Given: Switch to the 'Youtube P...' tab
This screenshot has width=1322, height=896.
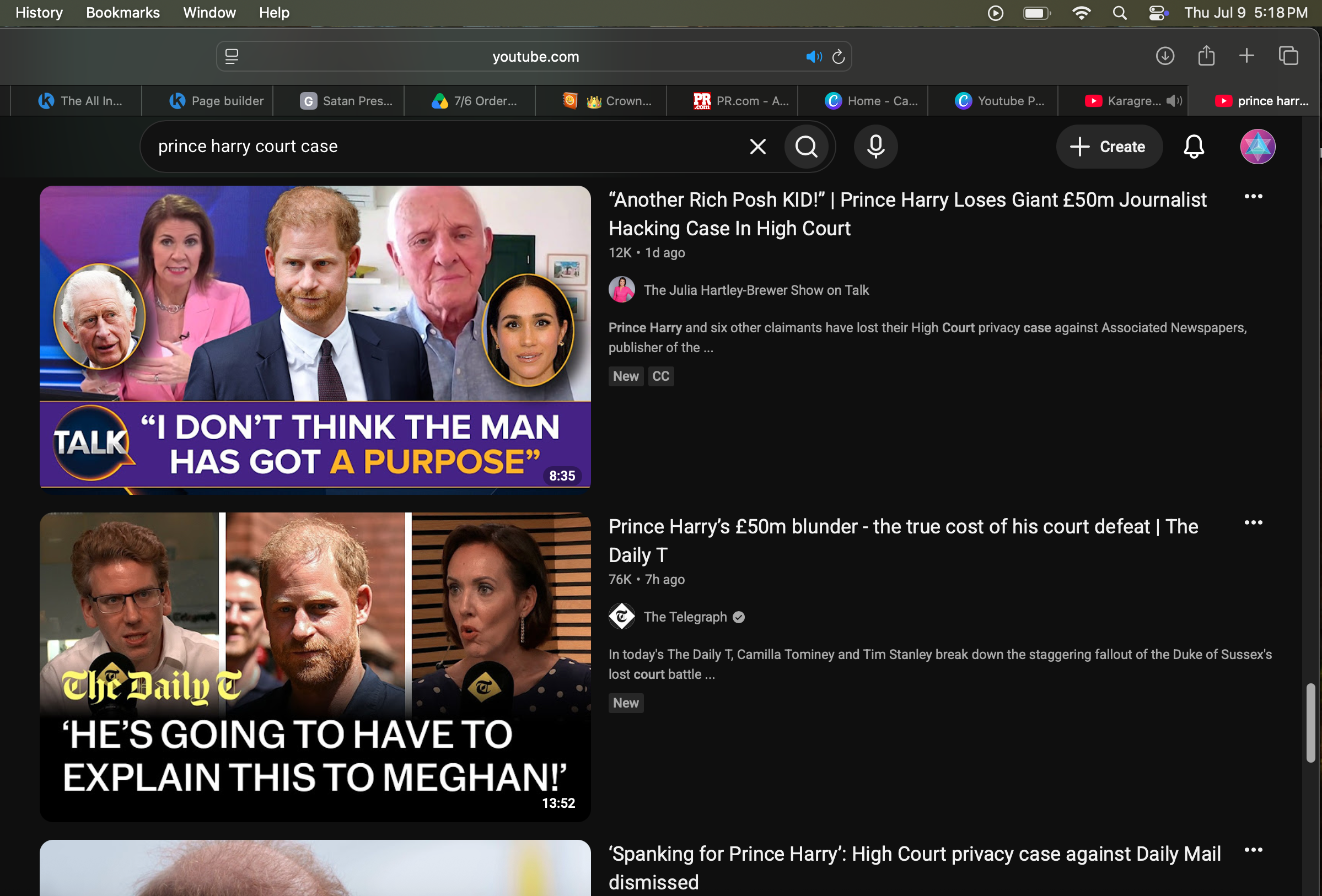Looking at the screenshot, I should pos(993,101).
